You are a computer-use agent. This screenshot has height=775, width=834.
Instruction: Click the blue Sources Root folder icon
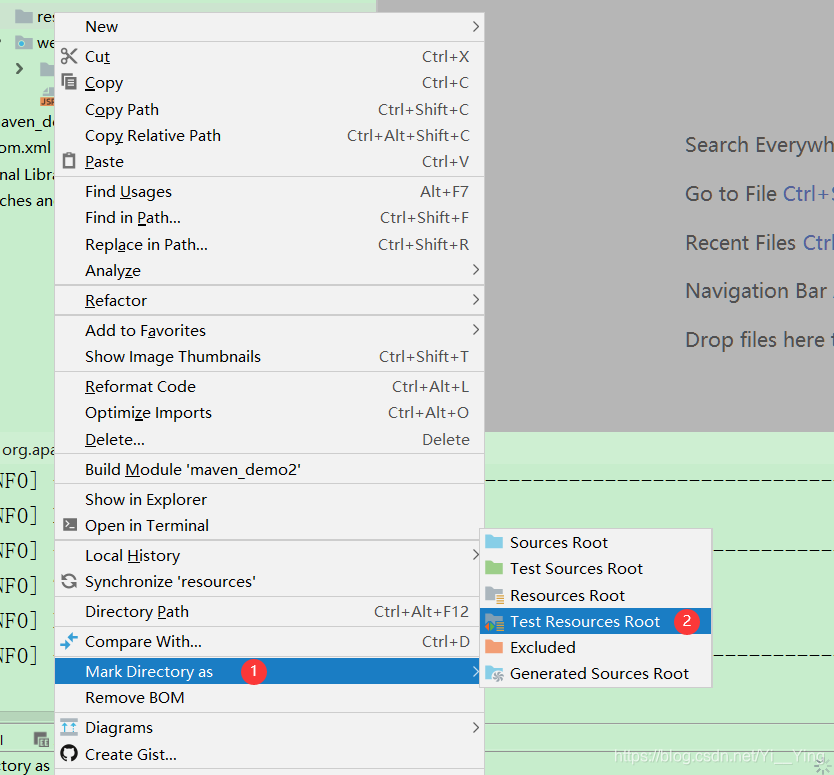coord(494,542)
